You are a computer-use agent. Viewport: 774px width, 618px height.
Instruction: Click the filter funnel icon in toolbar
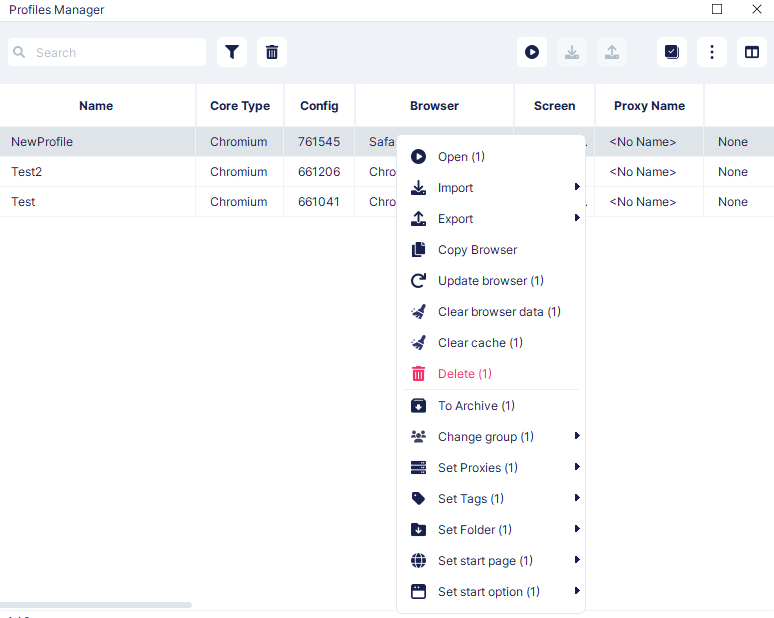[x=232, y=52]
